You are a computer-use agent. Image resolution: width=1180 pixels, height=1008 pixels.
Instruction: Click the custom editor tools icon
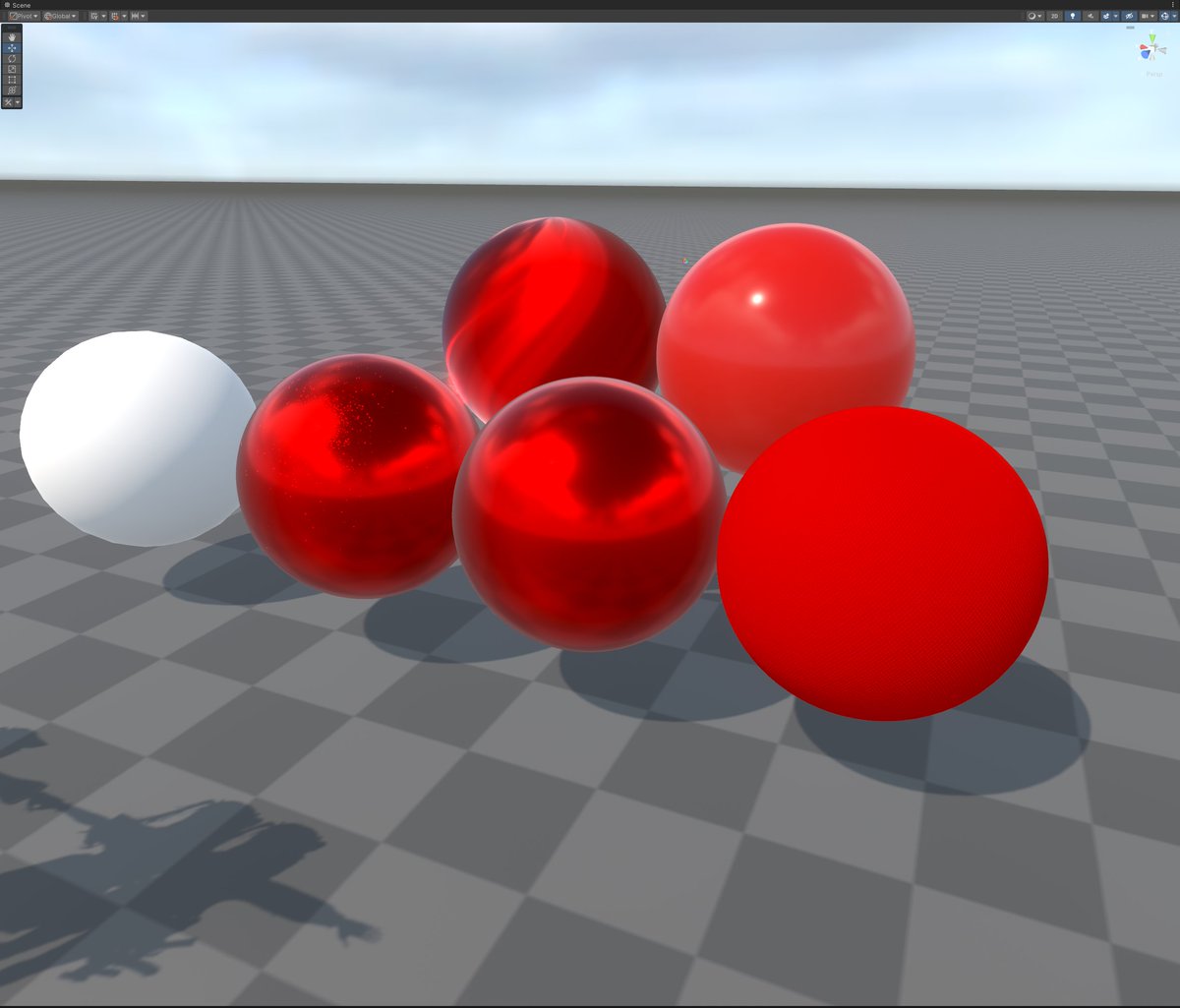(x=8, y=102)
